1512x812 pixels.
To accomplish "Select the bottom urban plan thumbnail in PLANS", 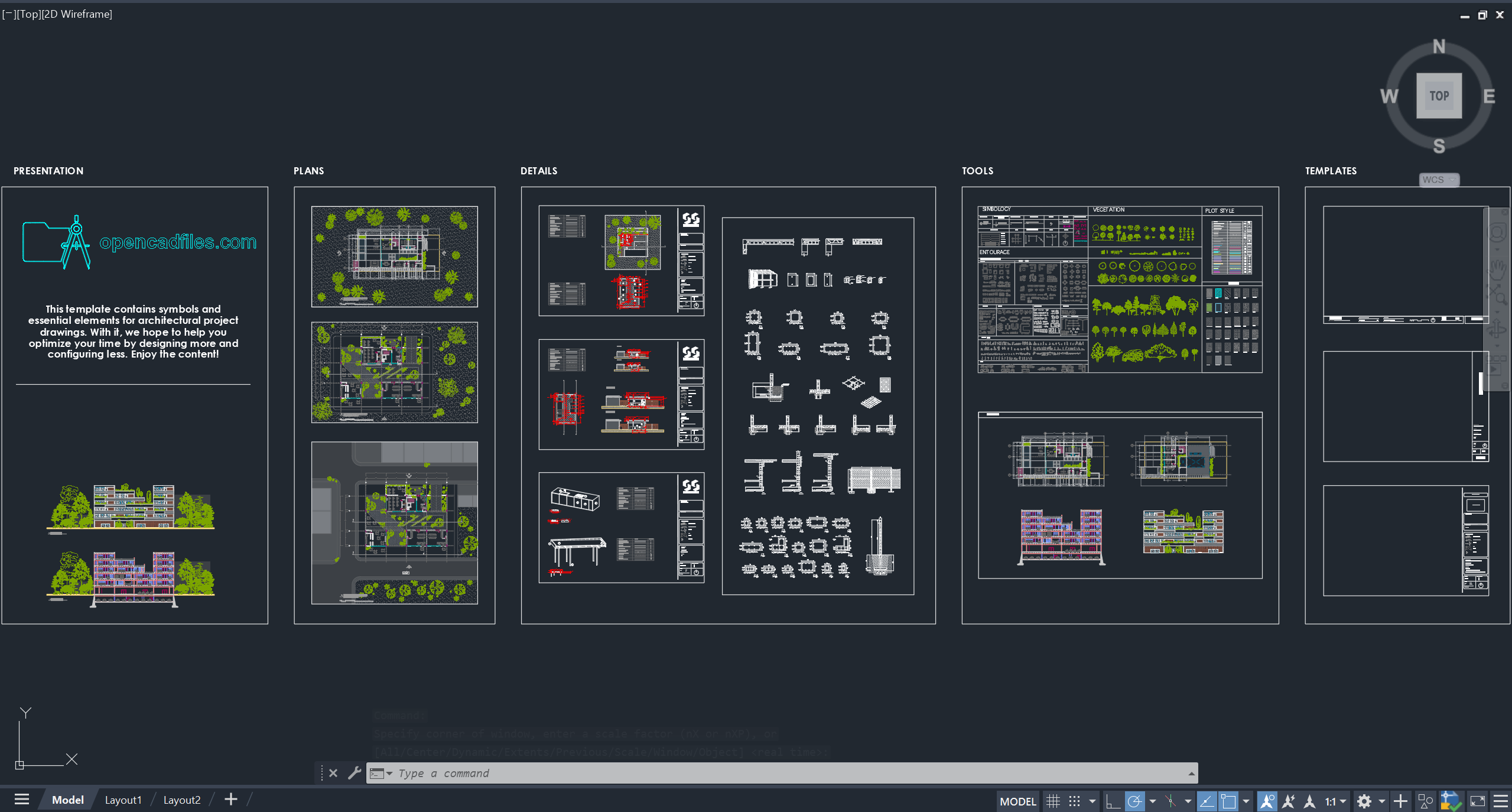I will pos(395,523).
